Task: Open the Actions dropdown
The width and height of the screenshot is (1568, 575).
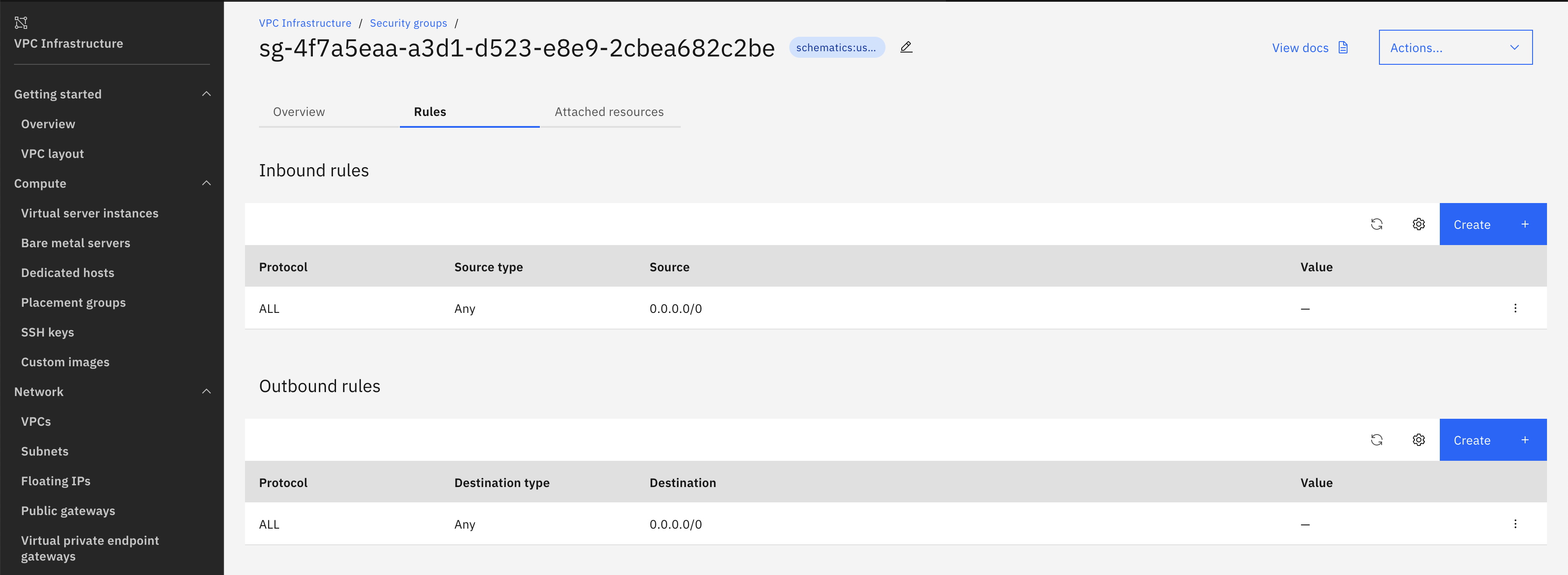Action: [1455, 48]
